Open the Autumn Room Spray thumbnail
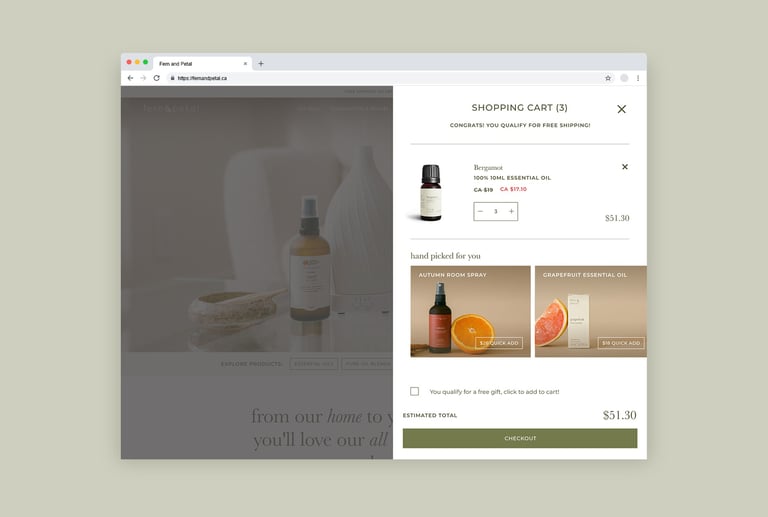 (x=470, y=311)
